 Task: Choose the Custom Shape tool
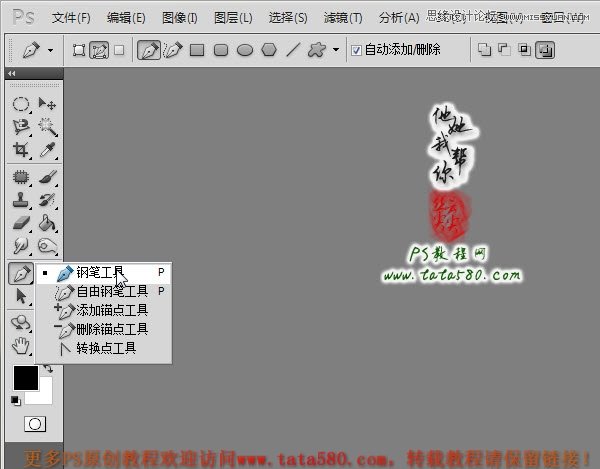(317, 50)
